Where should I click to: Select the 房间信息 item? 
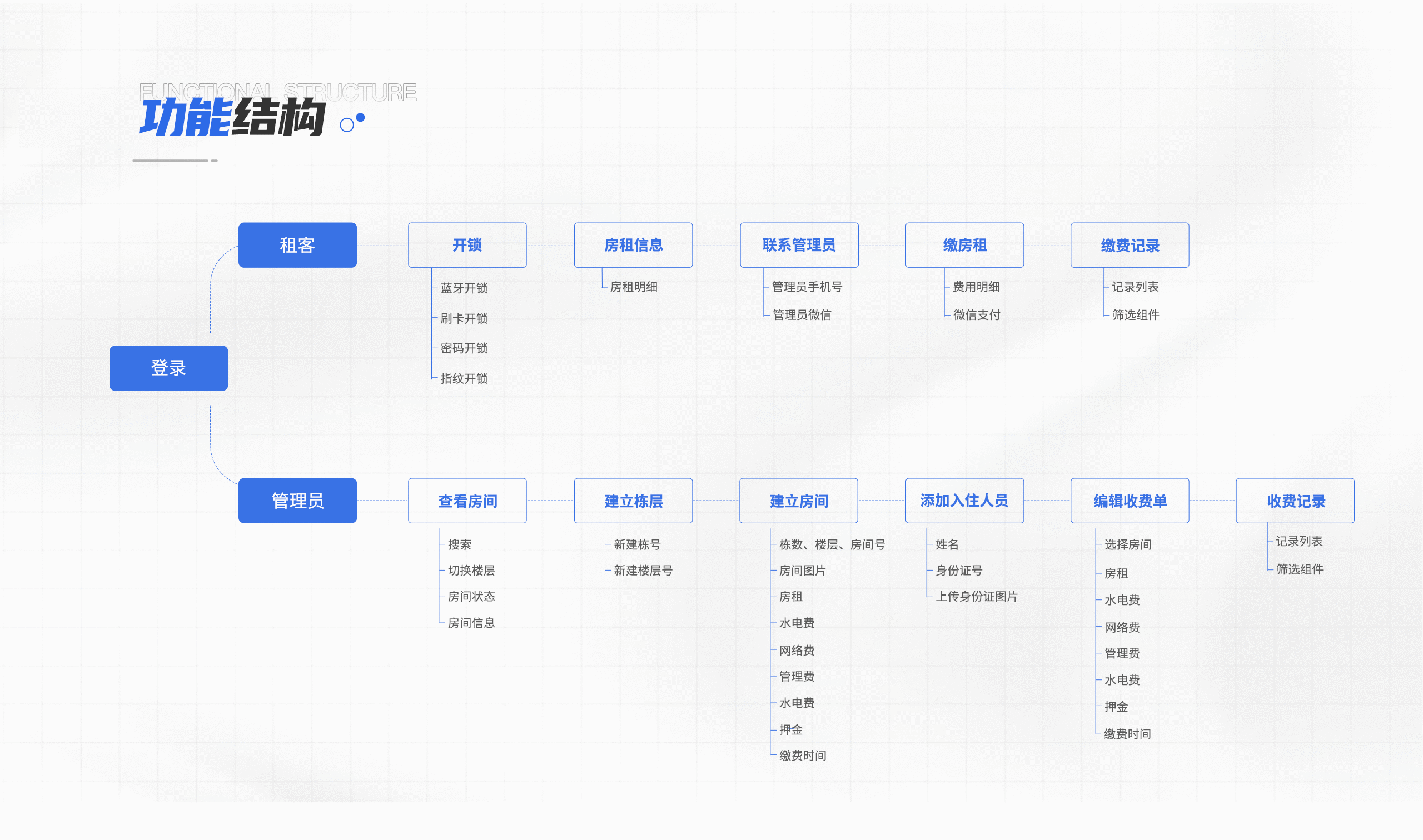[472, 623]
